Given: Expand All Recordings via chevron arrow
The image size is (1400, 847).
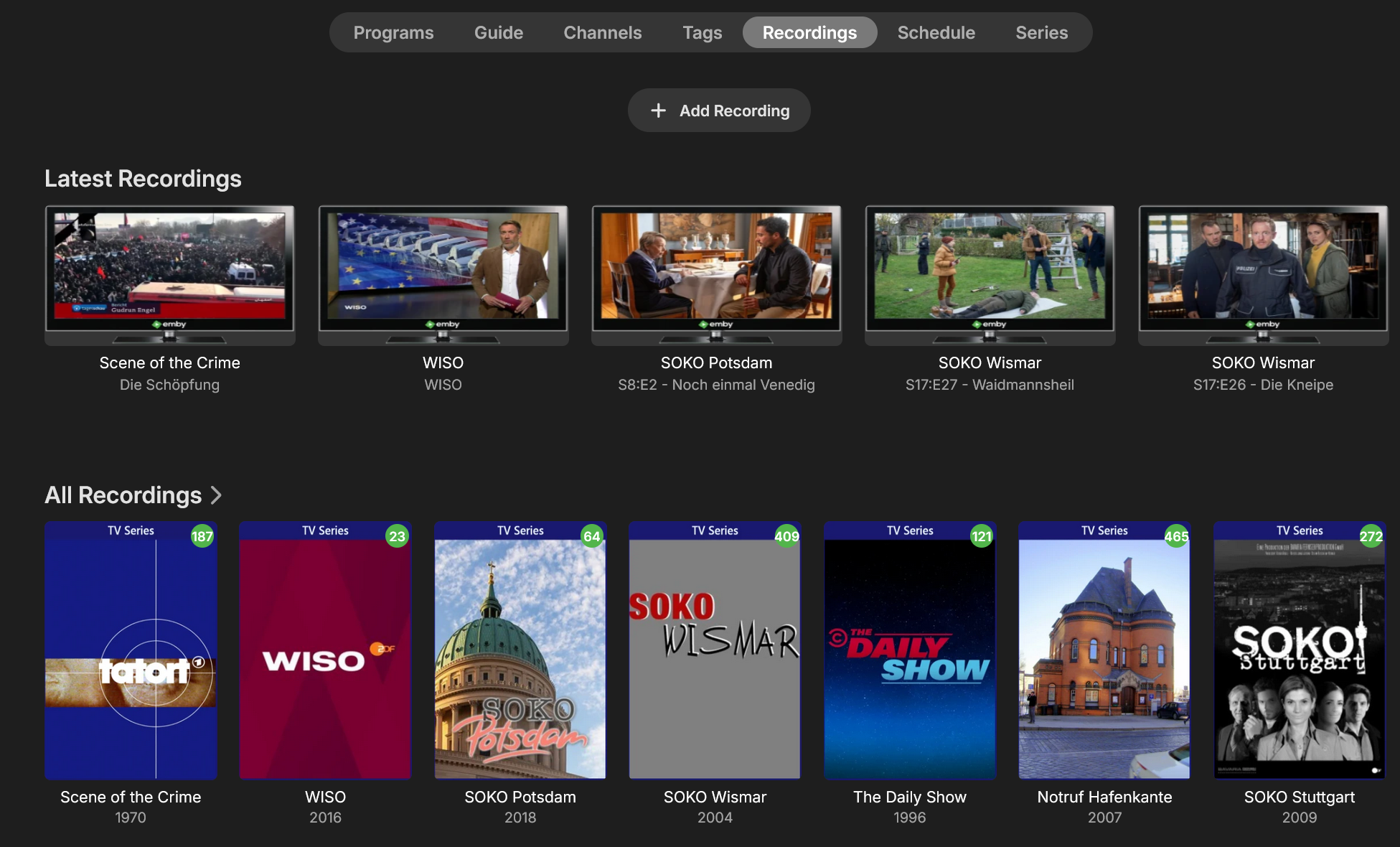Looking at the screenshot, I should click(216, 495).
